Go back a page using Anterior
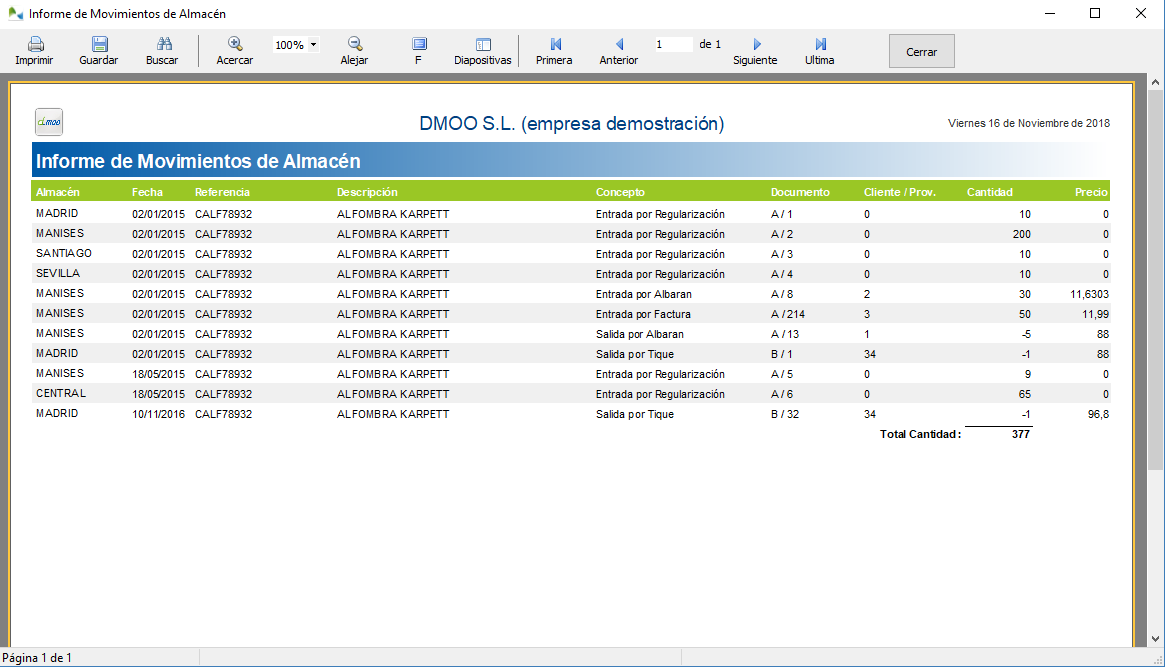 point(617,50)
